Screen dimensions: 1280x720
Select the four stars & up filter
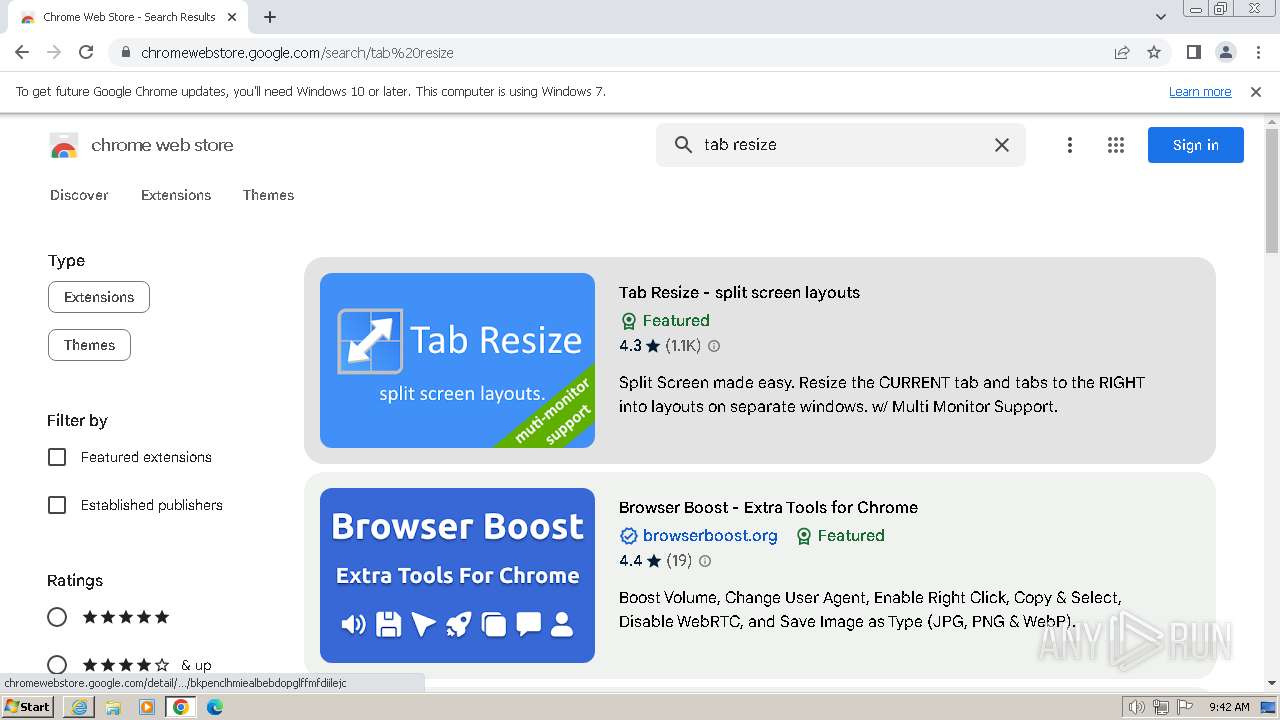(x=57, y=665)
